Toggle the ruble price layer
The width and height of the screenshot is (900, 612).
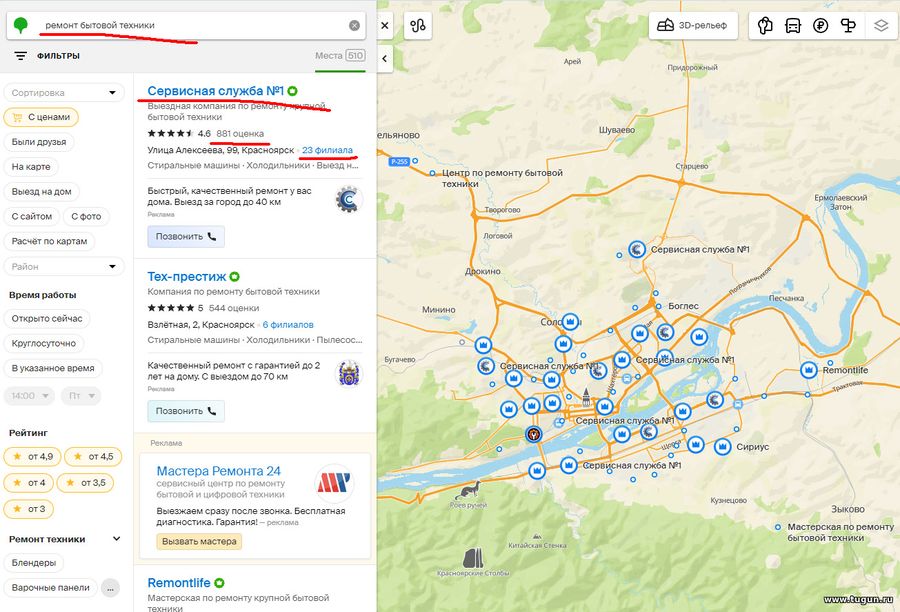[820, 25]
